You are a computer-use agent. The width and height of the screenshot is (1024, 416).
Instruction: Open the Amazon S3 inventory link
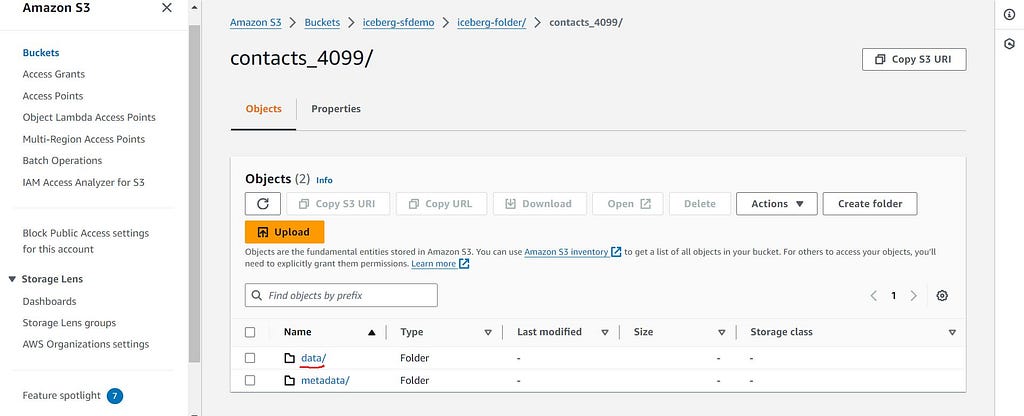[567, 251]
